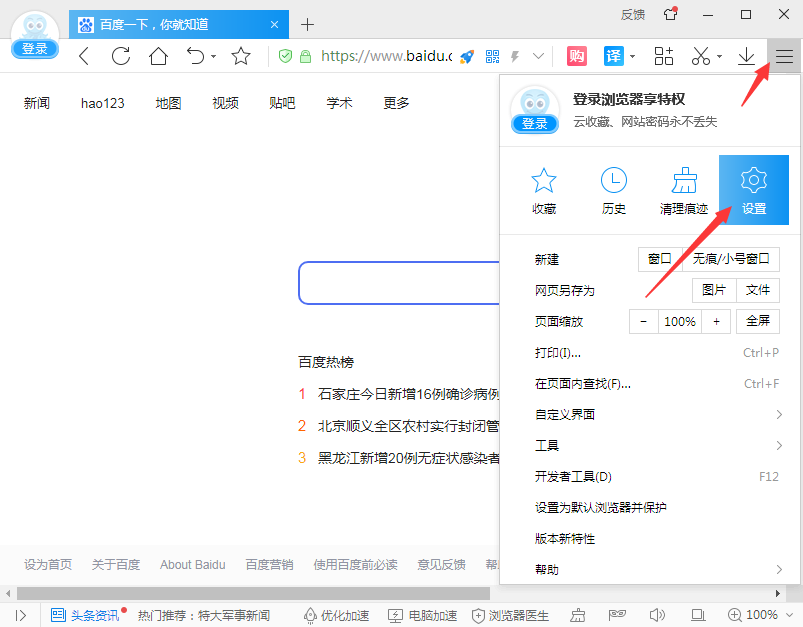This screenshot has width=803, height=627.
Task: Switch to the 百度一下，你就知道 tab
Action: (179, 24)
